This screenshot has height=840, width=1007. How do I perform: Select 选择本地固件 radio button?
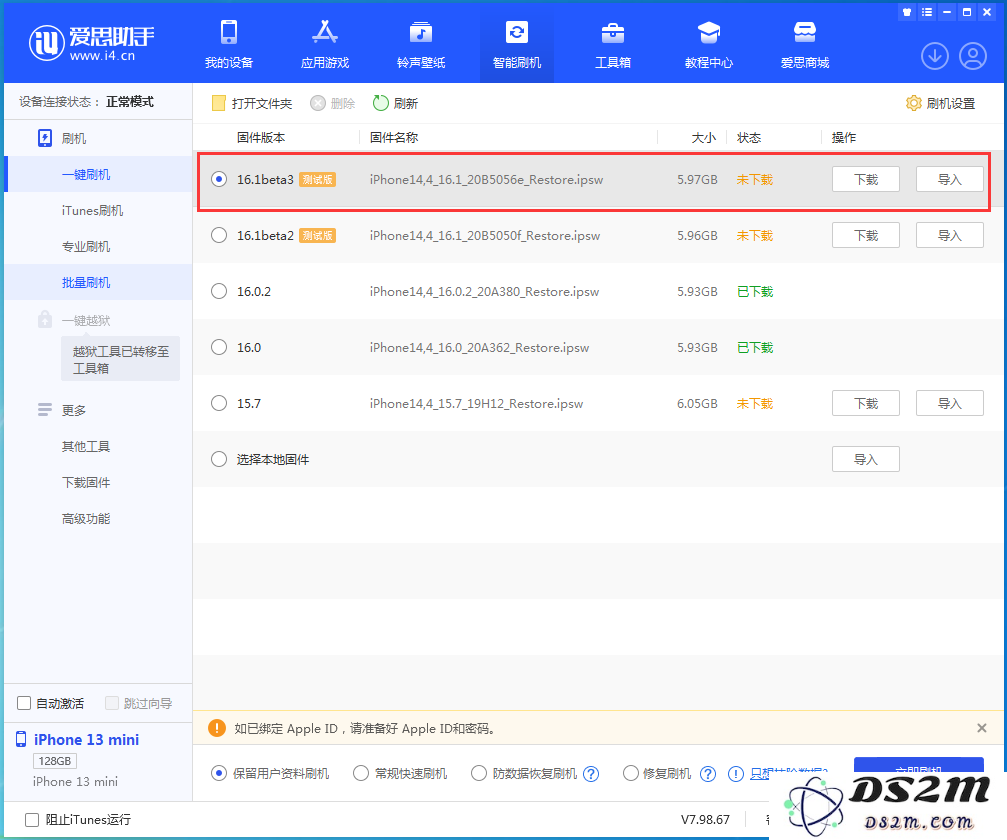click(219, 459)
